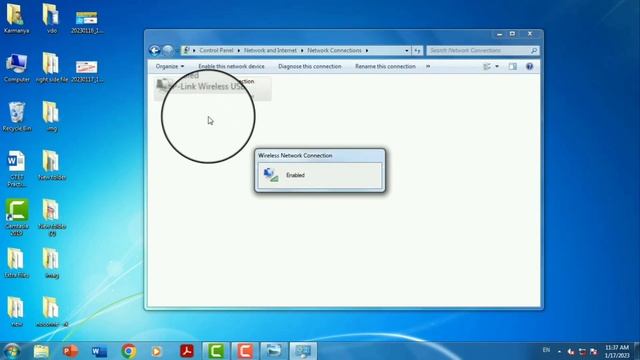Toggle the preview pane icon in the toolbar
Viewport: 640px width, 360px height.
coord(512,66)
